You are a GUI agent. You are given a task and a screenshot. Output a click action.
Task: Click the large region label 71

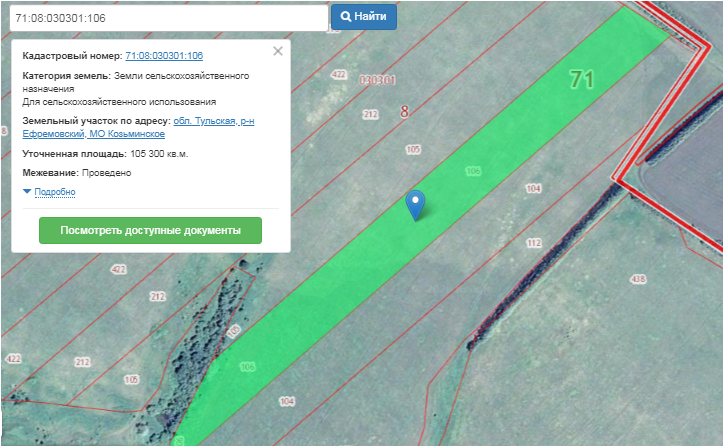click(x=582, y=79)
